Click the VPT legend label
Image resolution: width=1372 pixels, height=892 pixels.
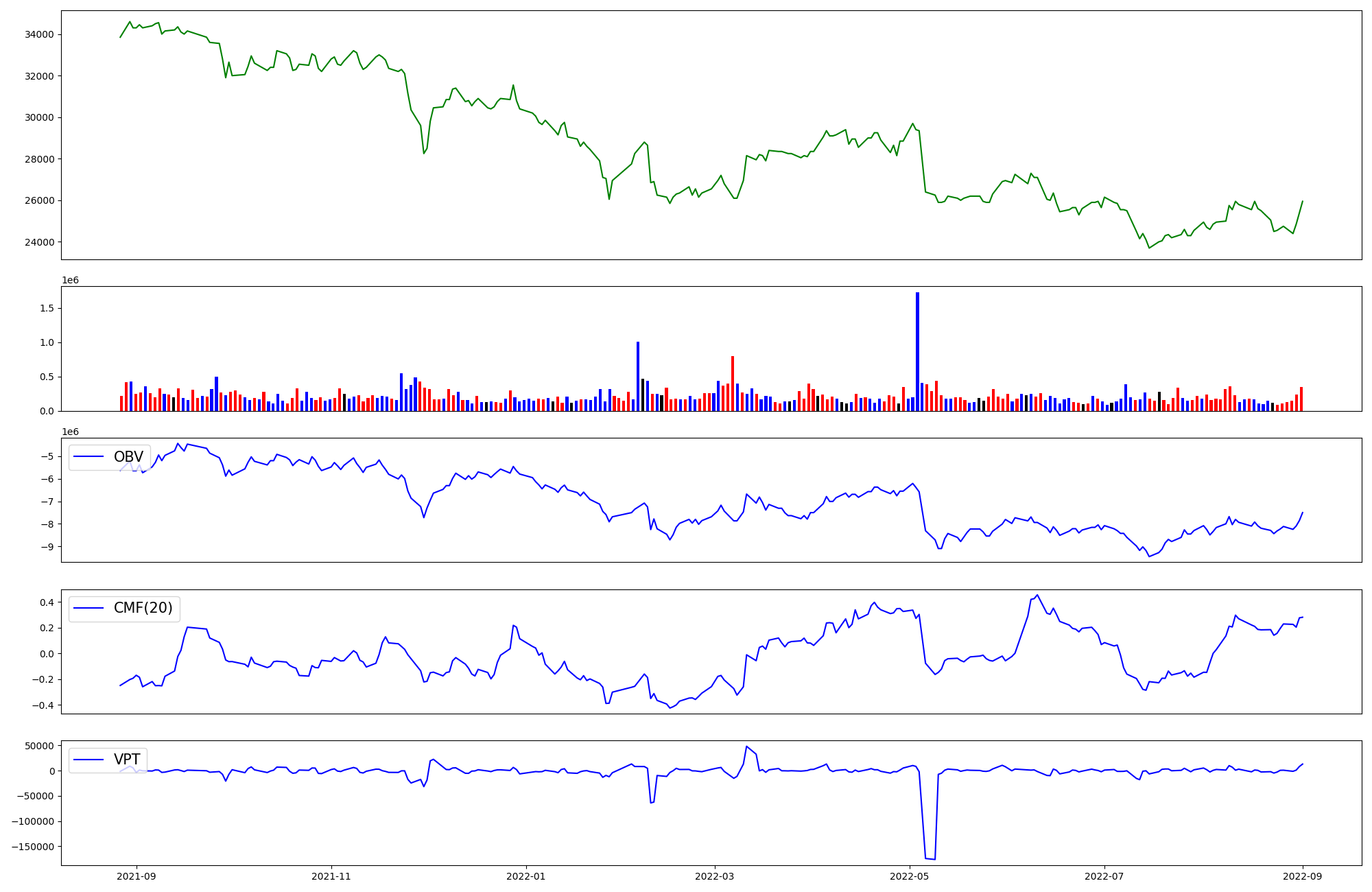[x=127, y=760]
